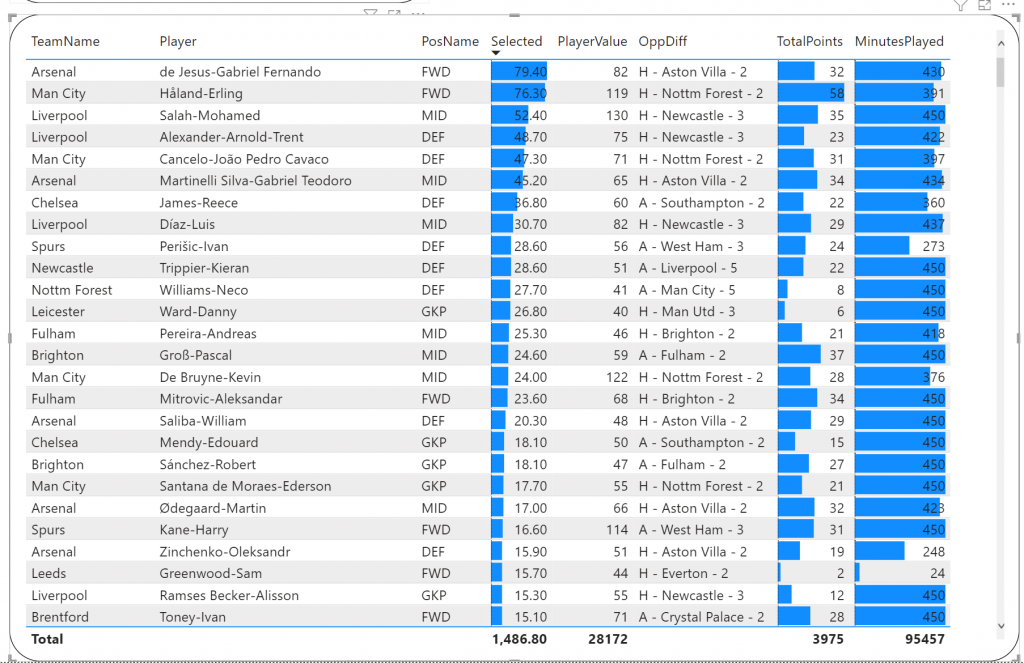
Task: Open focus mode icon above the table
Action: click(x=984, y=5)
